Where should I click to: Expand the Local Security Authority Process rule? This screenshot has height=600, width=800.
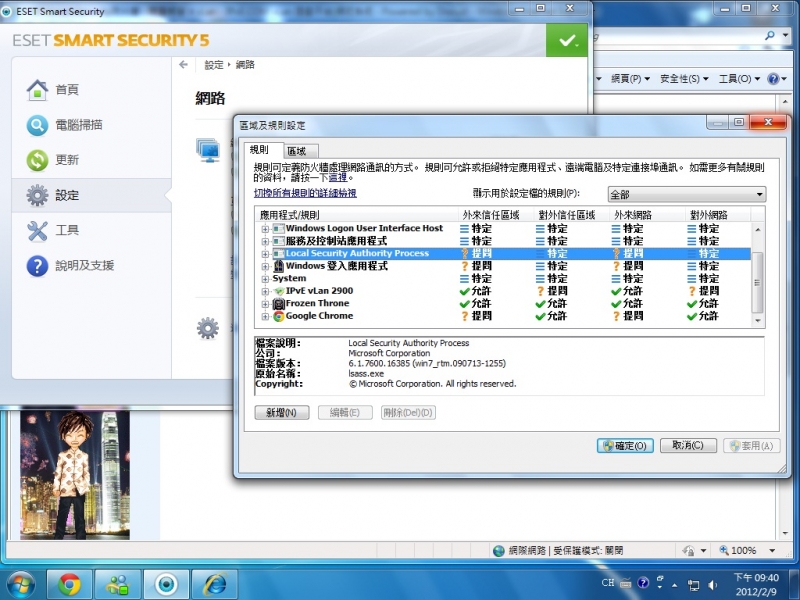point(265,254)
